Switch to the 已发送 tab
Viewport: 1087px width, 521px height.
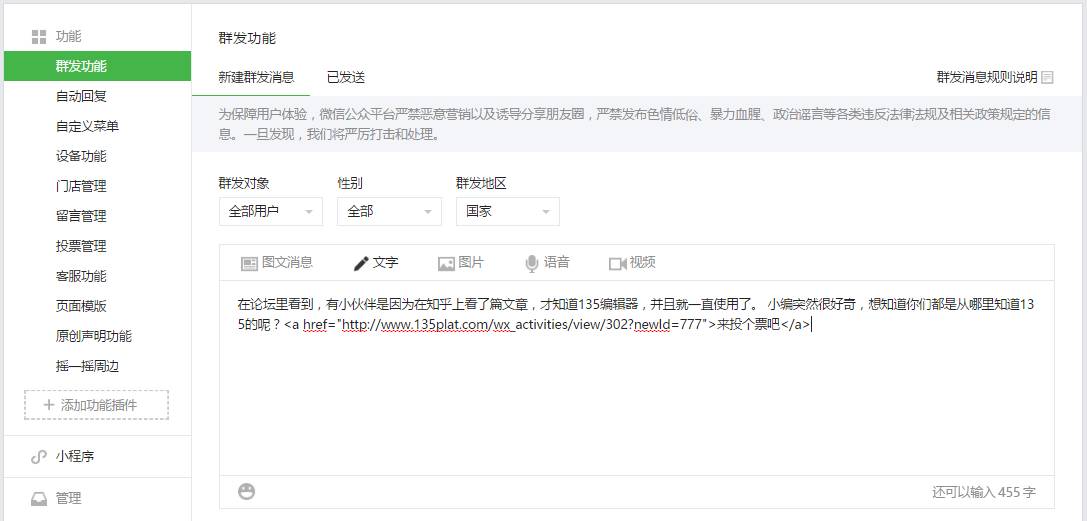click(346, 77)
